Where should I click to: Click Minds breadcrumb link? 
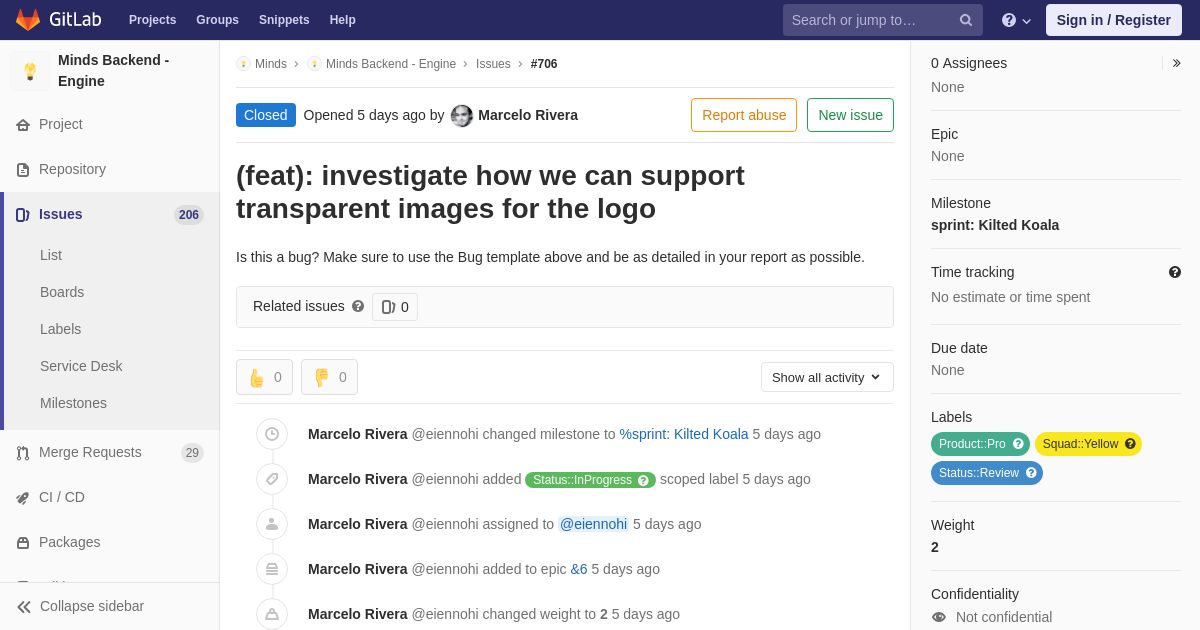271,64
